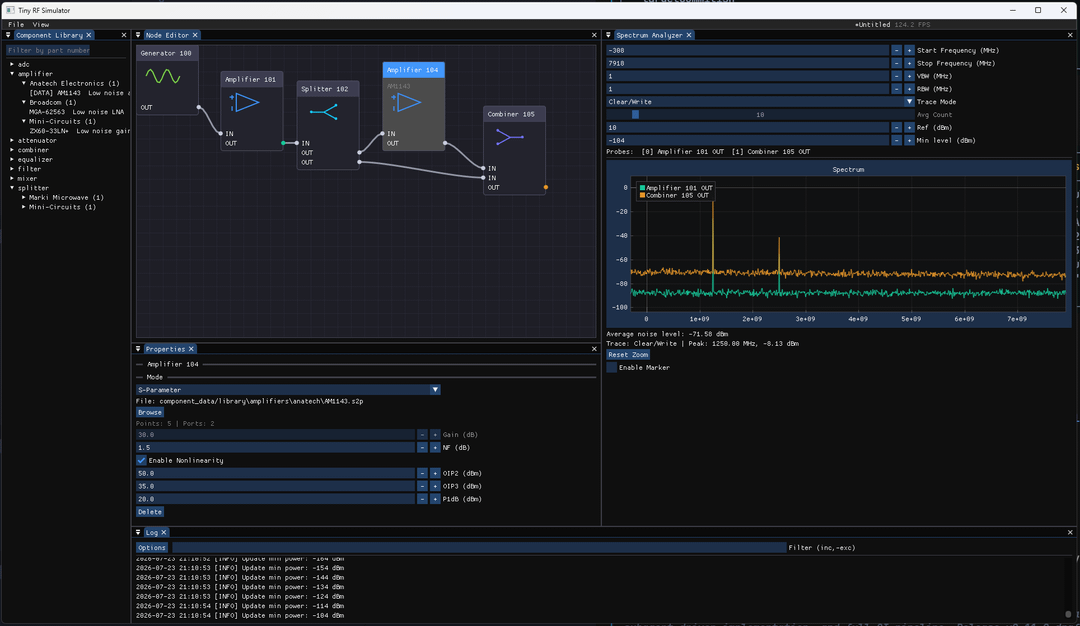Screen dimensions: 1080x626
Task: Open the View menu
Action: 41,25
